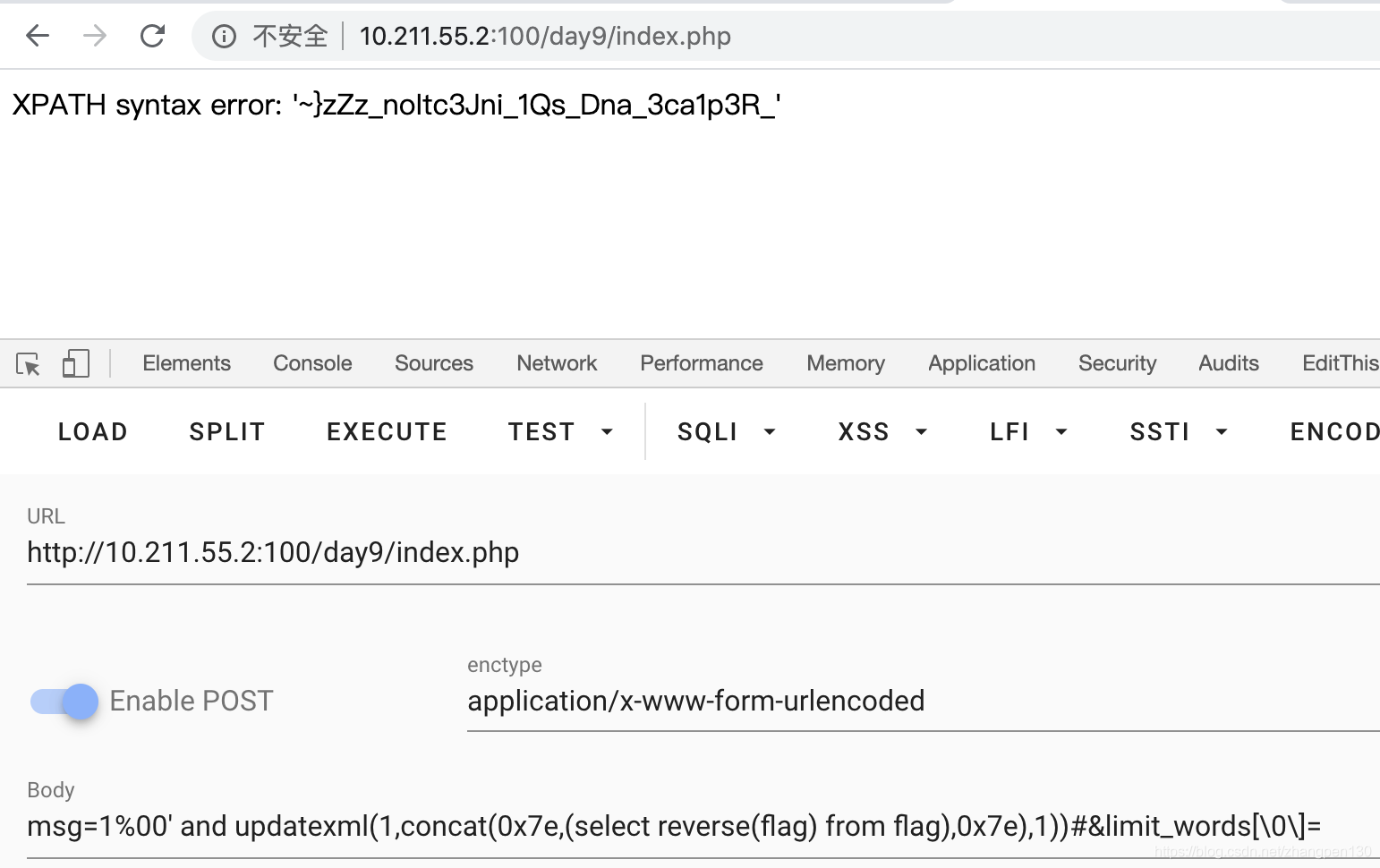This screenshot has width=1380, height=868.
Task: Switch to the Elements tab
Action: coord(186,363)
